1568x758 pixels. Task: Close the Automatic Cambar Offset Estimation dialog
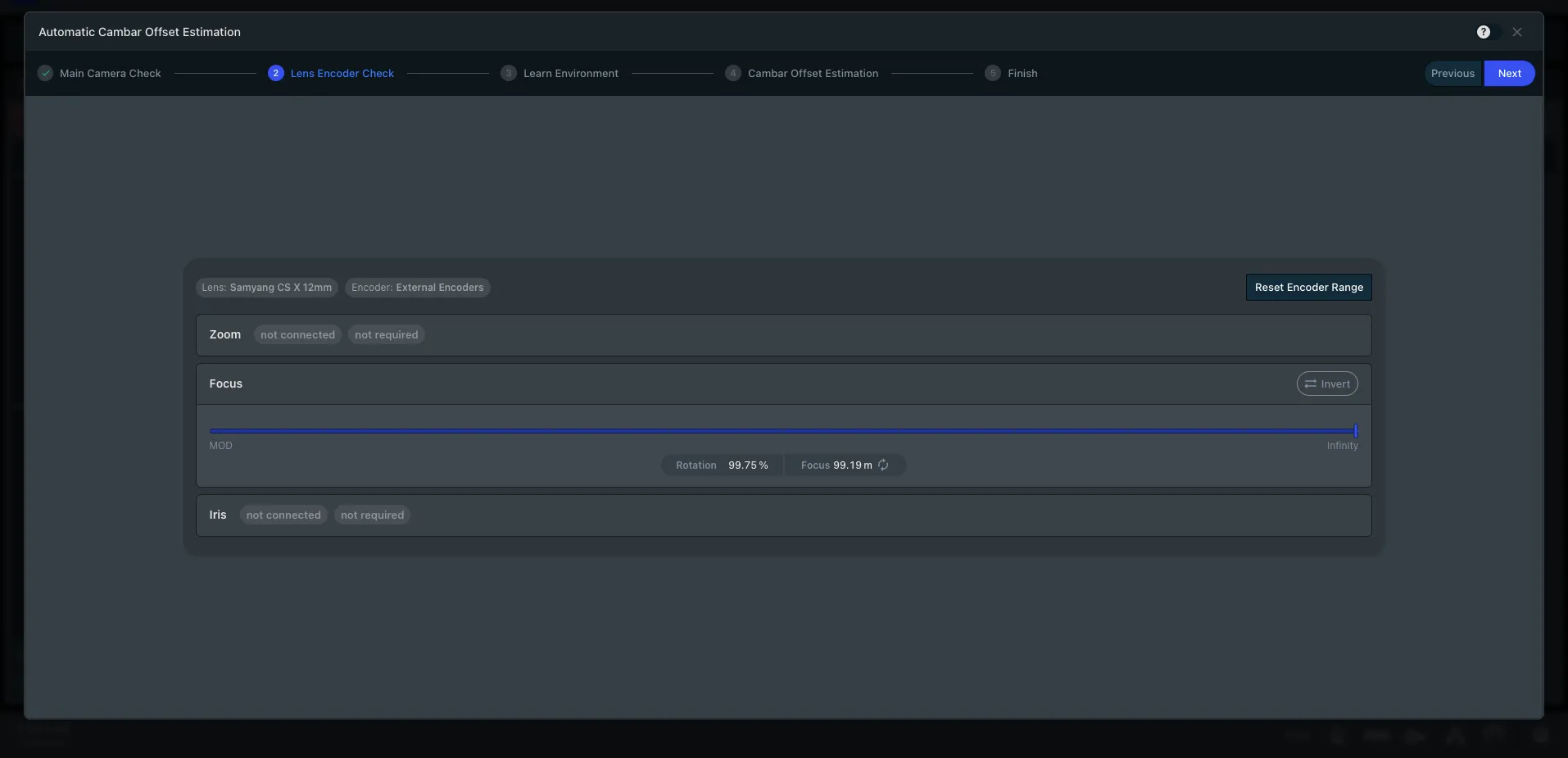click(1517, 32)
